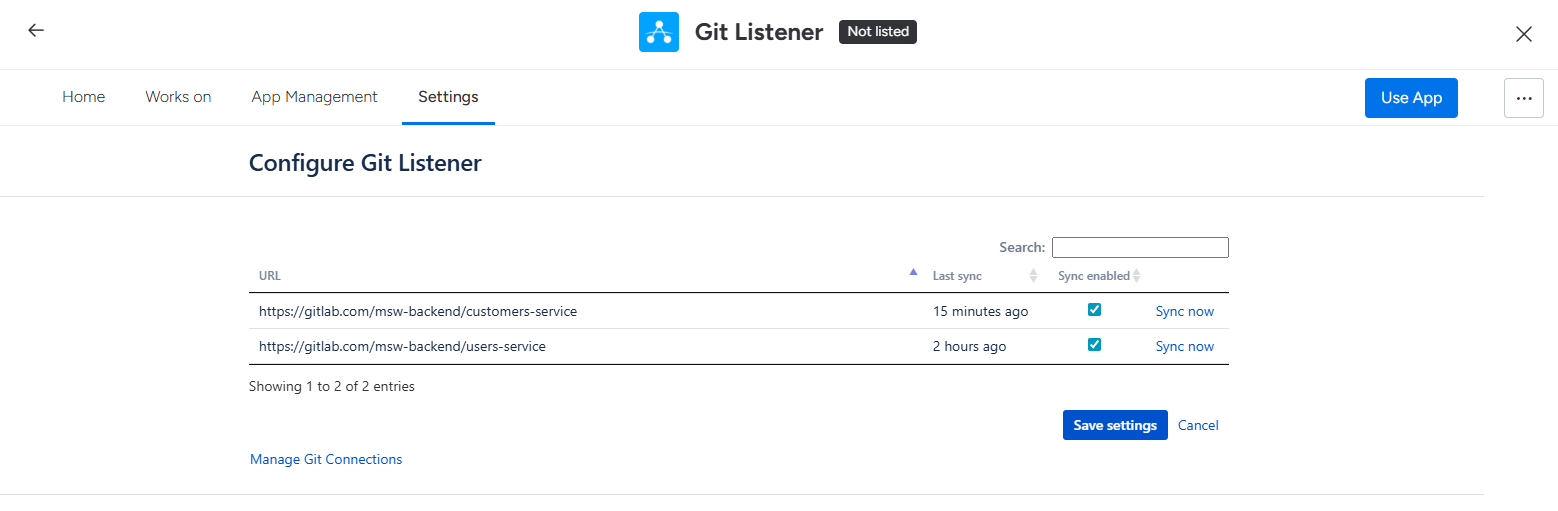
Task: Sort table by Last sync column
Action: pos(1033,276)
